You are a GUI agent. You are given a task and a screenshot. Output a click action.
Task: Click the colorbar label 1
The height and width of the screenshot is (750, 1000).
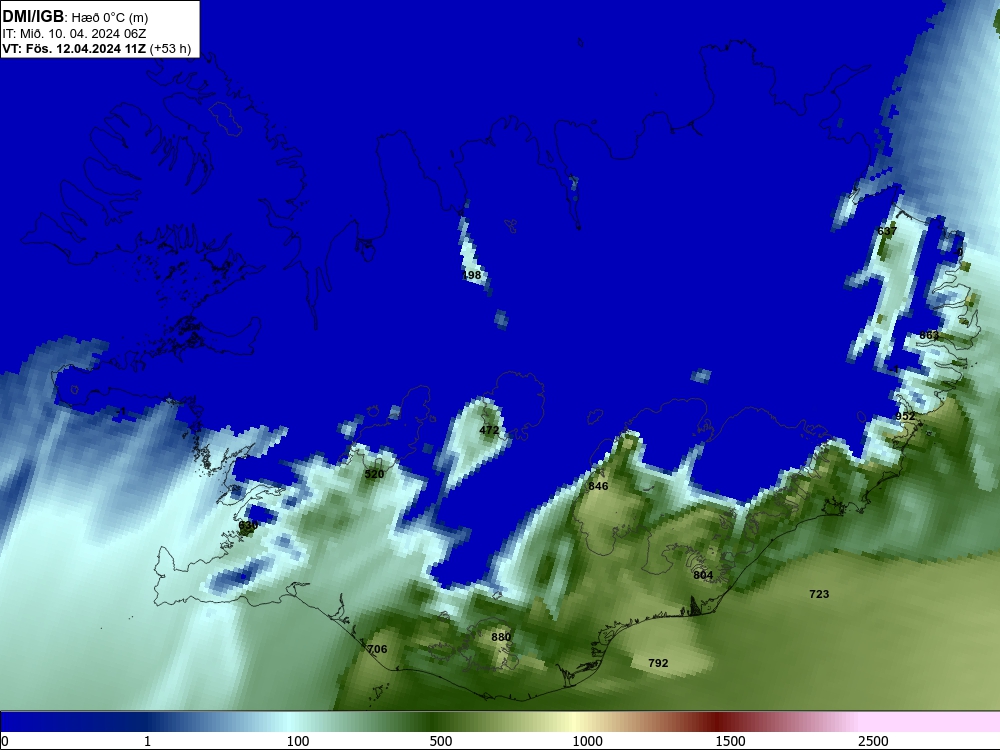pyautogui.click(x=147, y=741)
